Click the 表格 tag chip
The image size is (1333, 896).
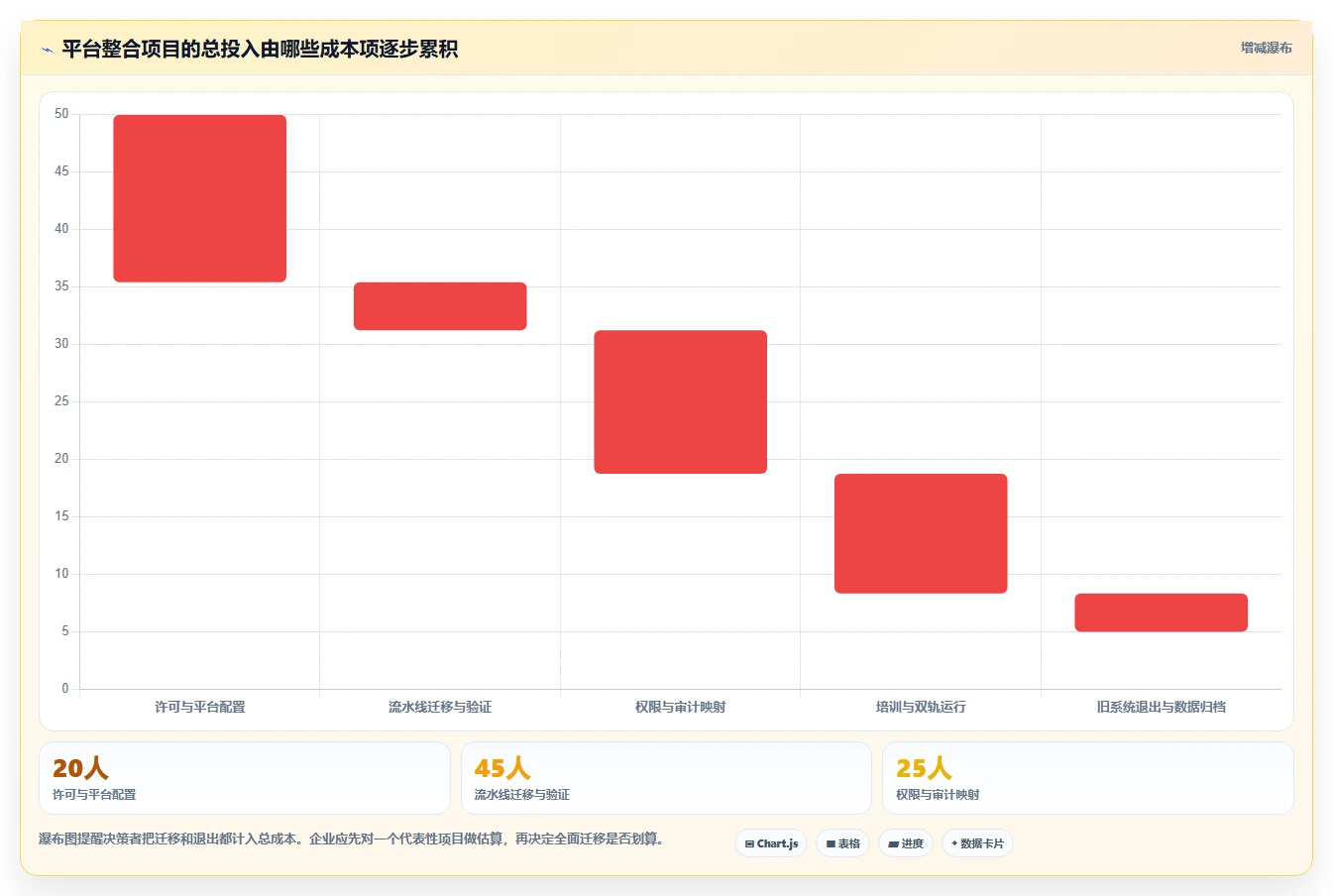[x=843, y=843]
